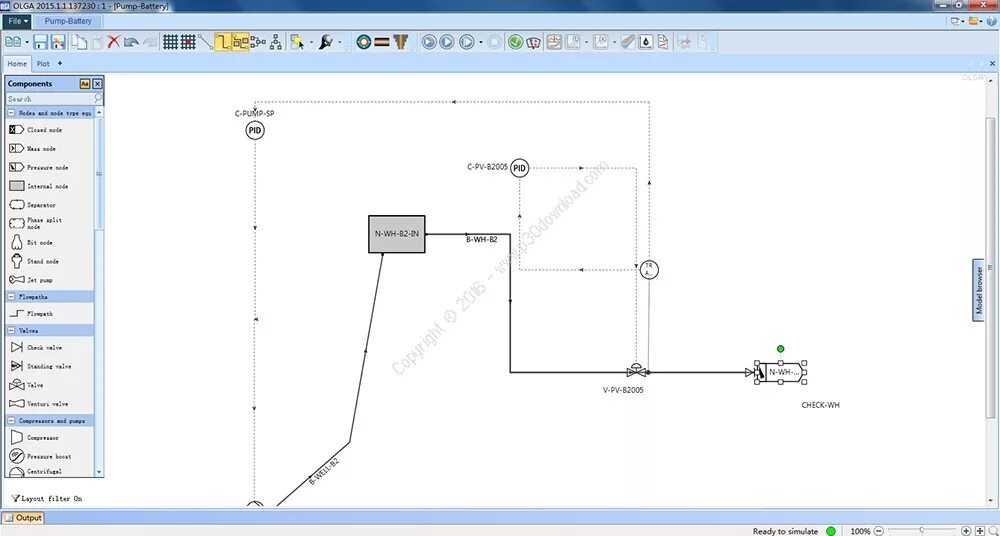Click the fluid droplet icon
Image resolution: width=1000 pixels, height=536 pixels.
tap(645, 42)
